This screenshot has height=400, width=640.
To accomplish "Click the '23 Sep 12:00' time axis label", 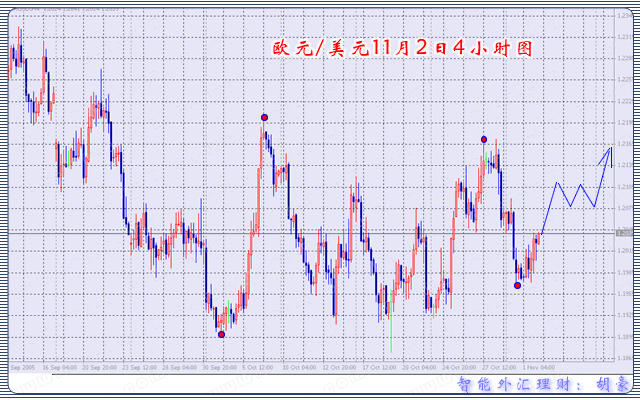I will (x=140, y=367).
